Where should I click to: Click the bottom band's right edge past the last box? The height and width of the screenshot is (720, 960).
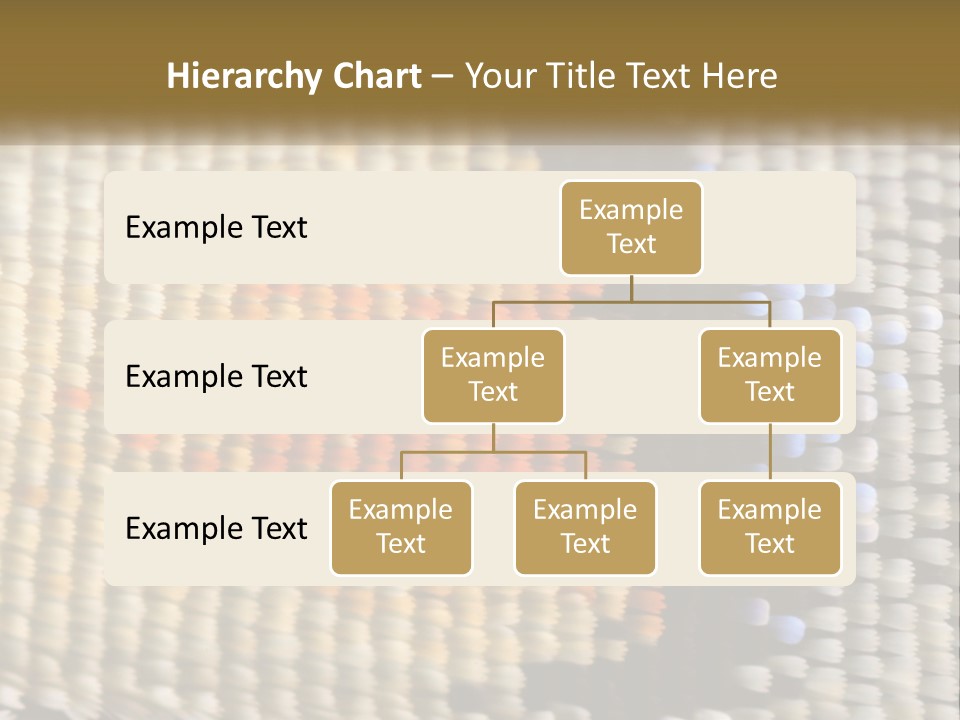tap(849, 528)
